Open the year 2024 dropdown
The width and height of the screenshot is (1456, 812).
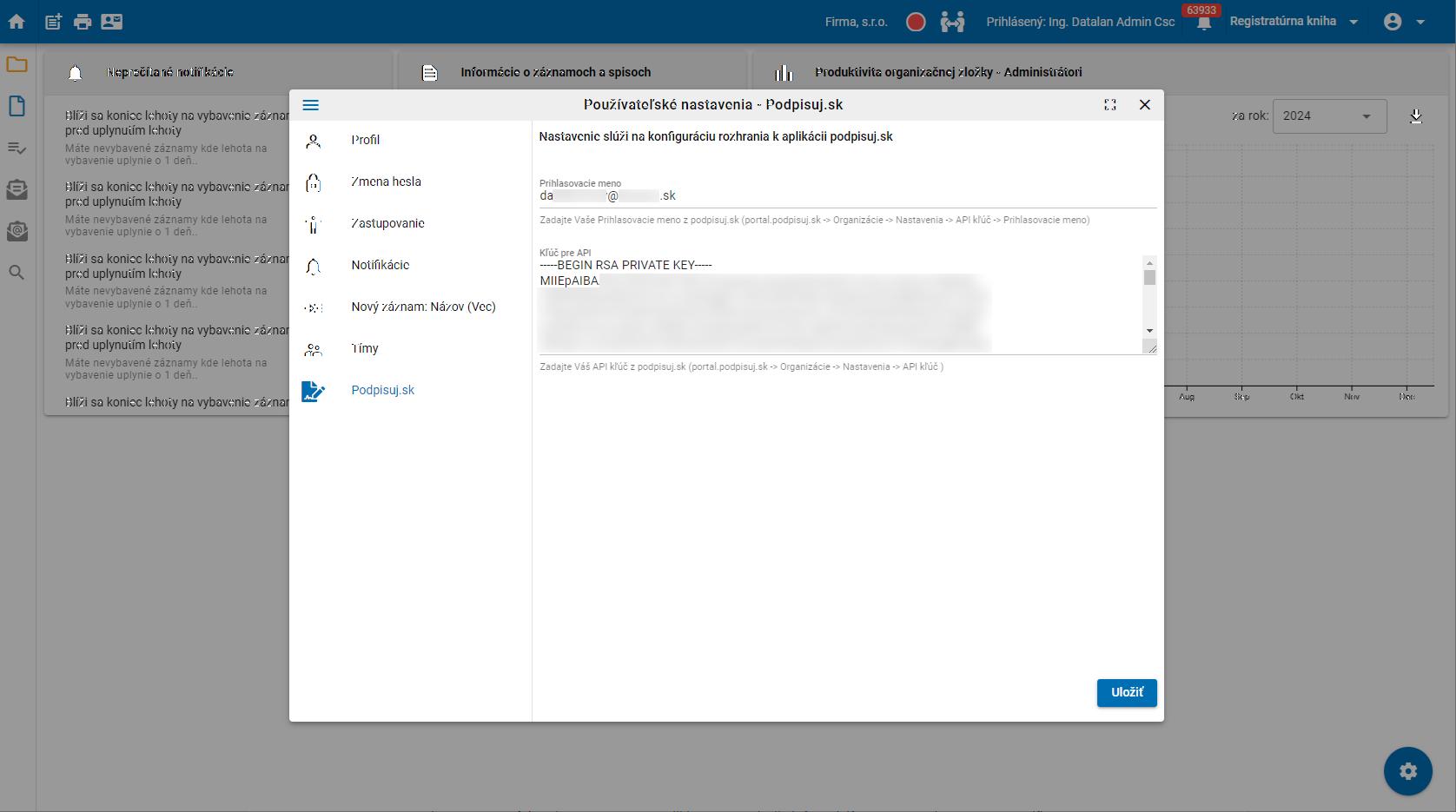click(x=1328, y=116)
